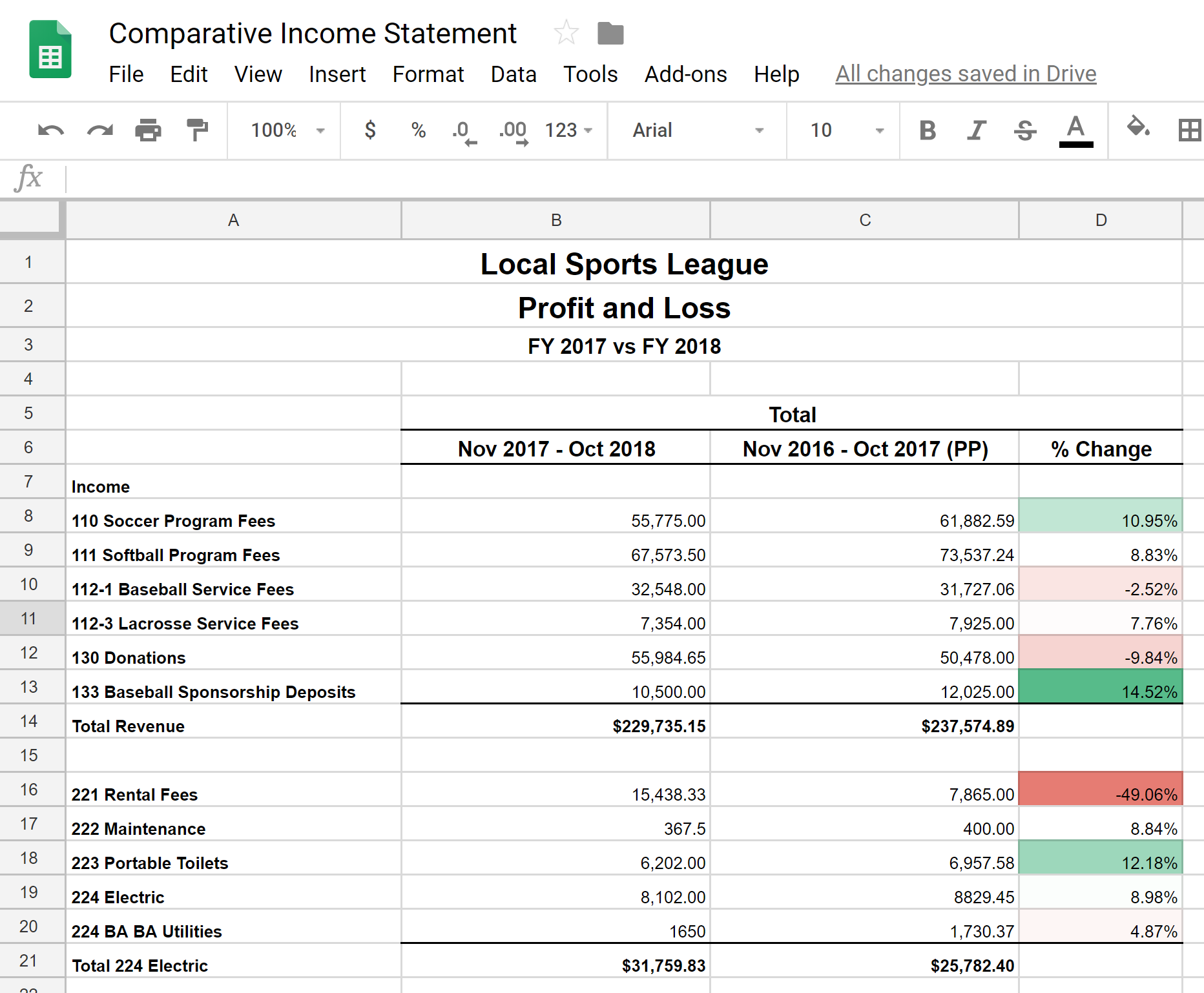Click the Local Sports League title cell
The image size is (1204, 993).
(x=624, y=263)
